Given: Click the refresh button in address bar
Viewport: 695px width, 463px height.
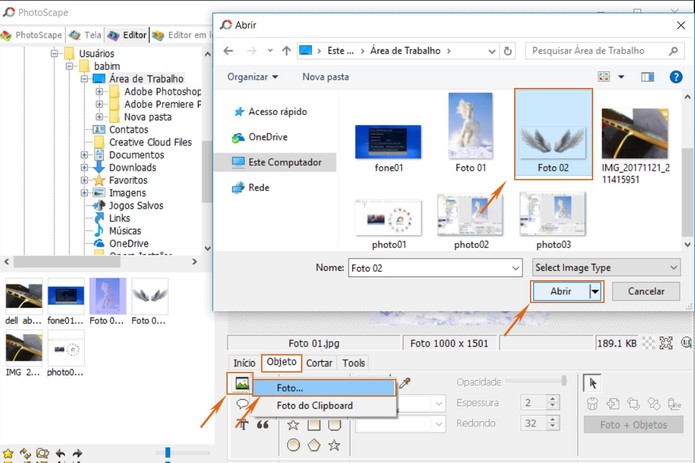Looking at the screenshot, I should pyautogui.click(x=508, y=51).
